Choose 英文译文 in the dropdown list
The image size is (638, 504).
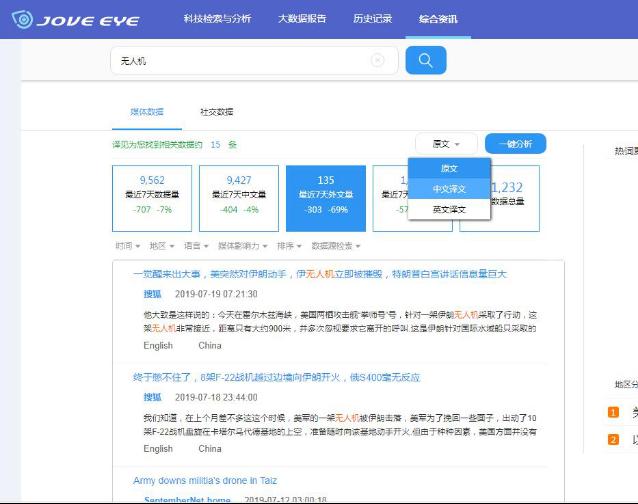click(x=449, y=209)
